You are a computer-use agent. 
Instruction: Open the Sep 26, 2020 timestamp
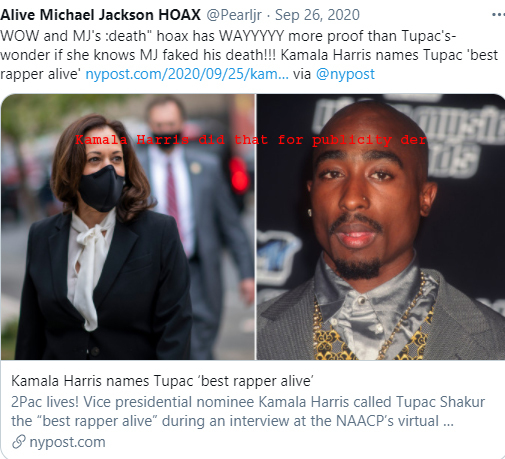pyautogui.click(x=317, y=15)
